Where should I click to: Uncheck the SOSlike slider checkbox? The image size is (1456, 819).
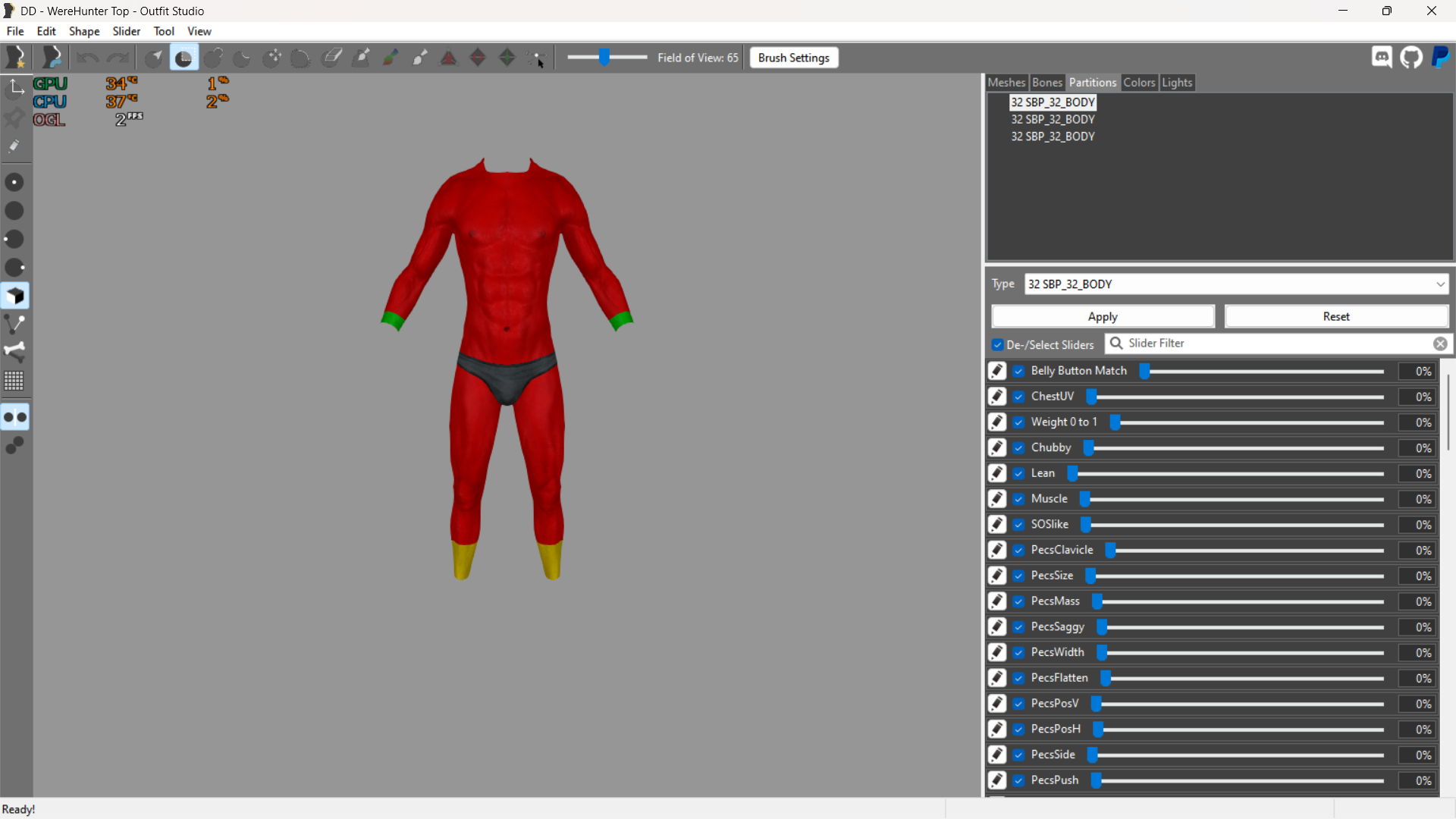pos(1019,525)
